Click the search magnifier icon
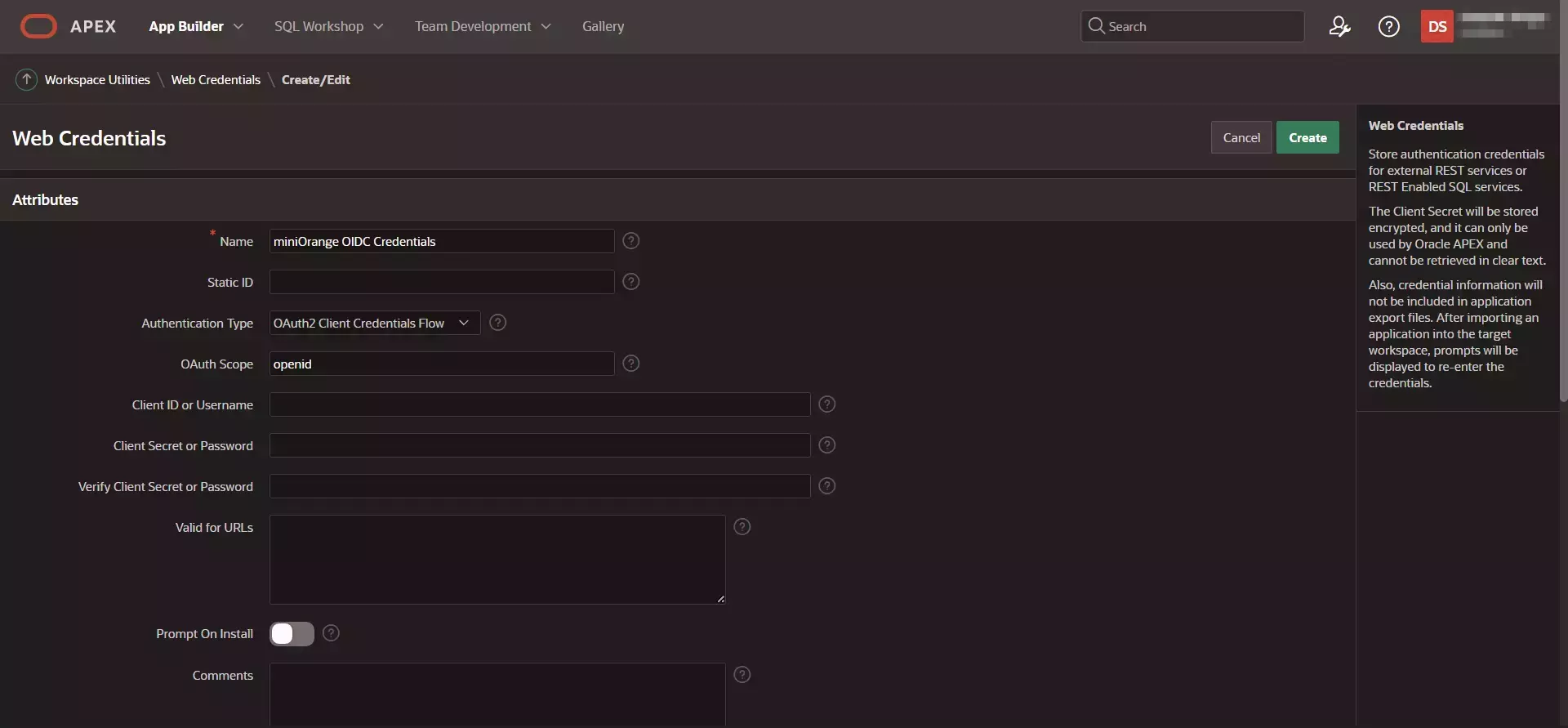The width and height of the screenshot is (1568, 728). pos(1096,25)
